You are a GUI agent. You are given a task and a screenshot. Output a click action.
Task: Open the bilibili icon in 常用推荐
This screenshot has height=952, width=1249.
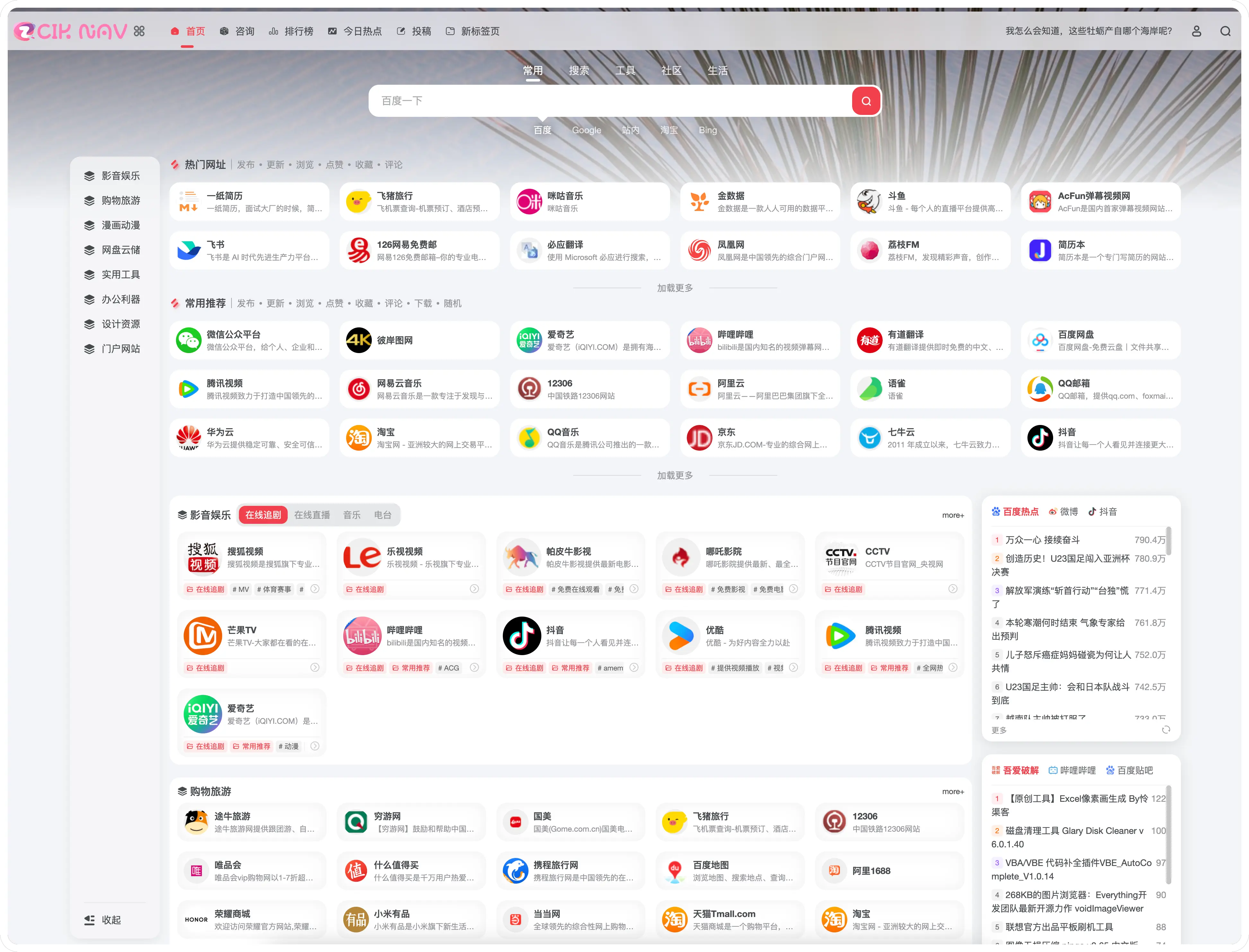click(699, 341)
